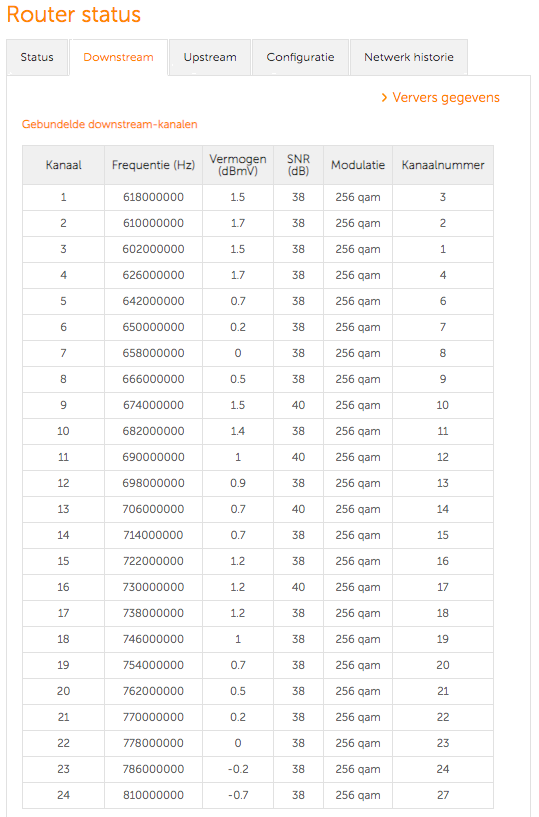
Task: Click the Vermogen (dBmV) column header
Action: 238,165
